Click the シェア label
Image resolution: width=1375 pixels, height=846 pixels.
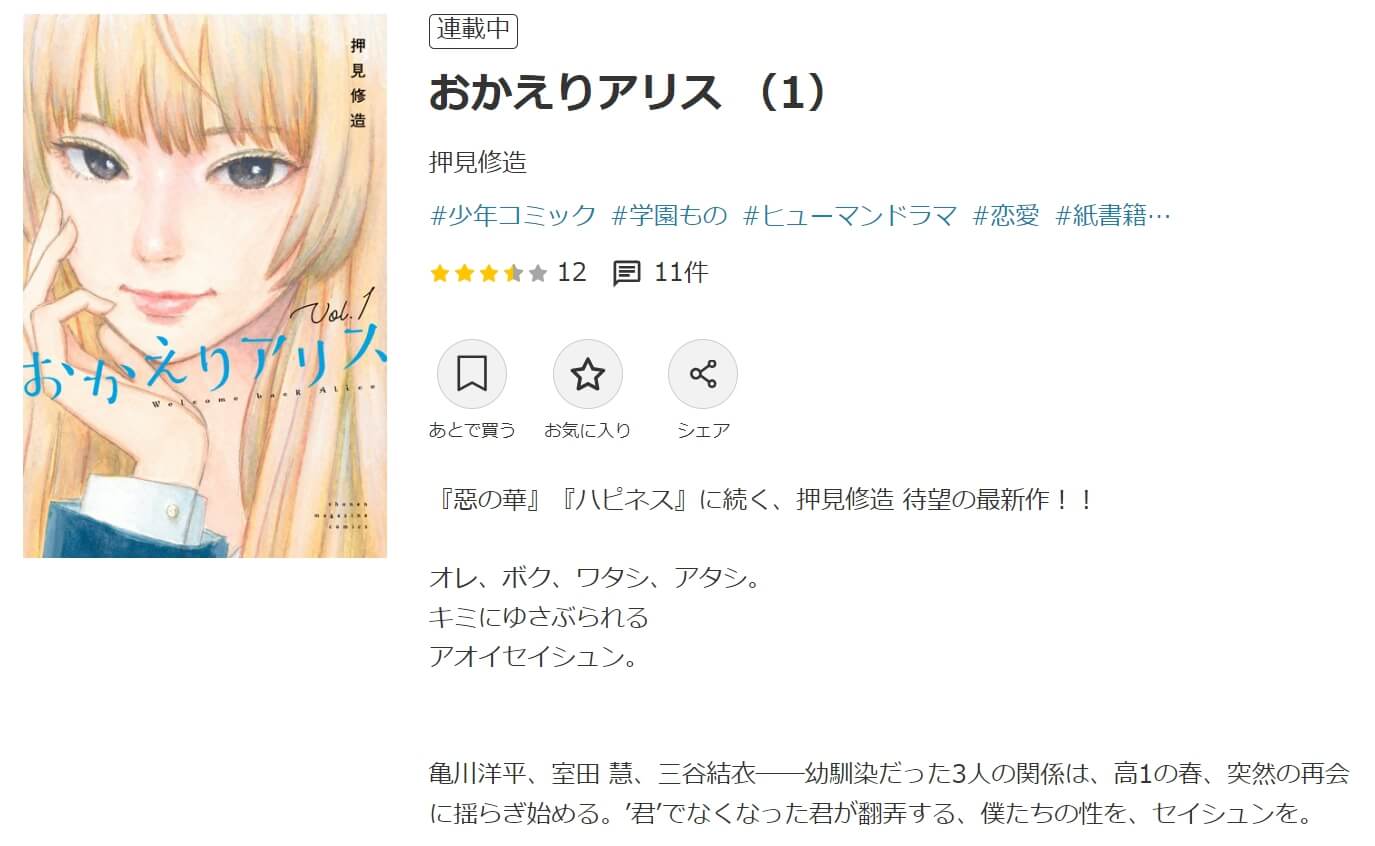703,431
